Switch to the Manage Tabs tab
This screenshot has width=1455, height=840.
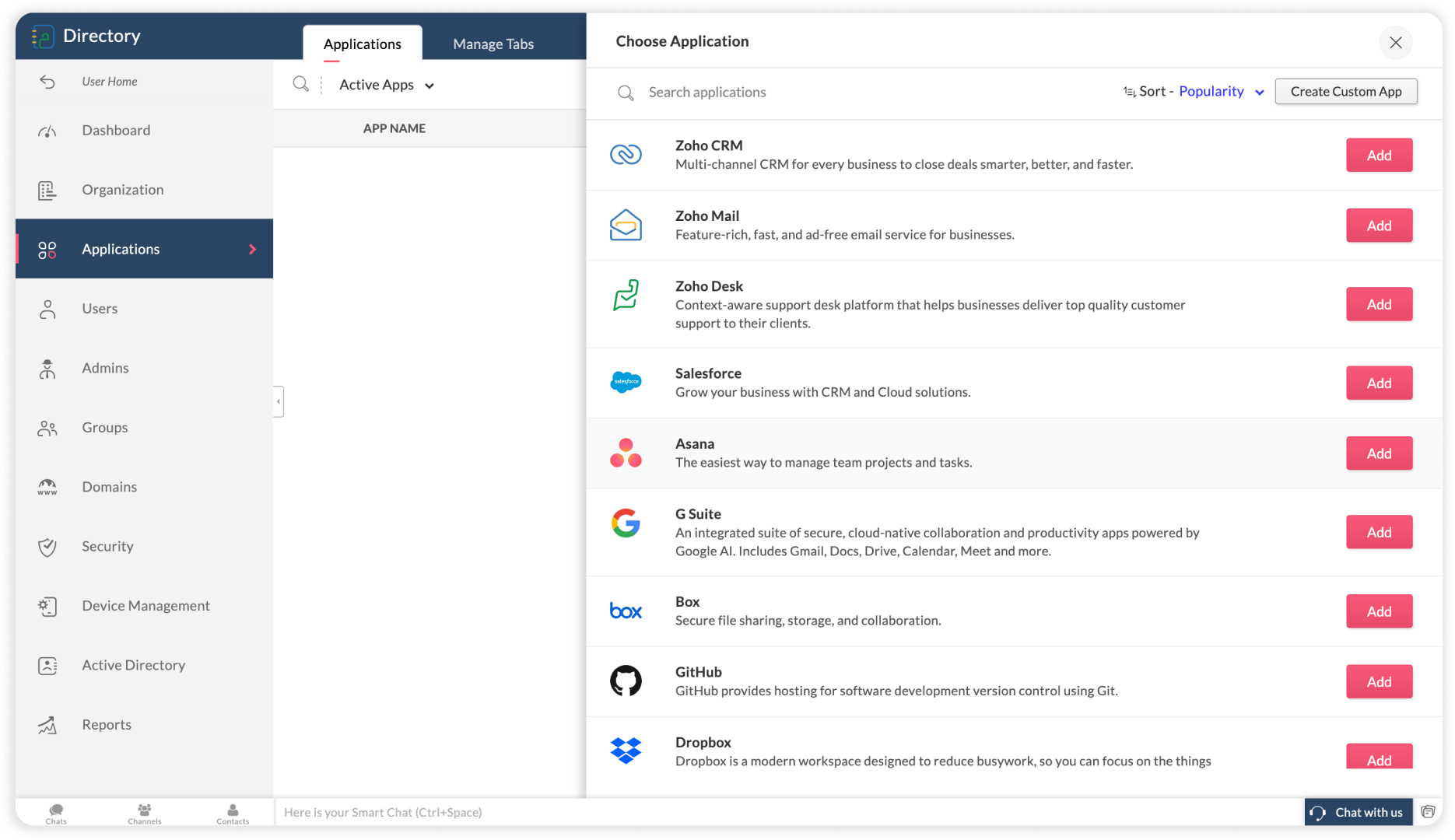coord(493,44)
